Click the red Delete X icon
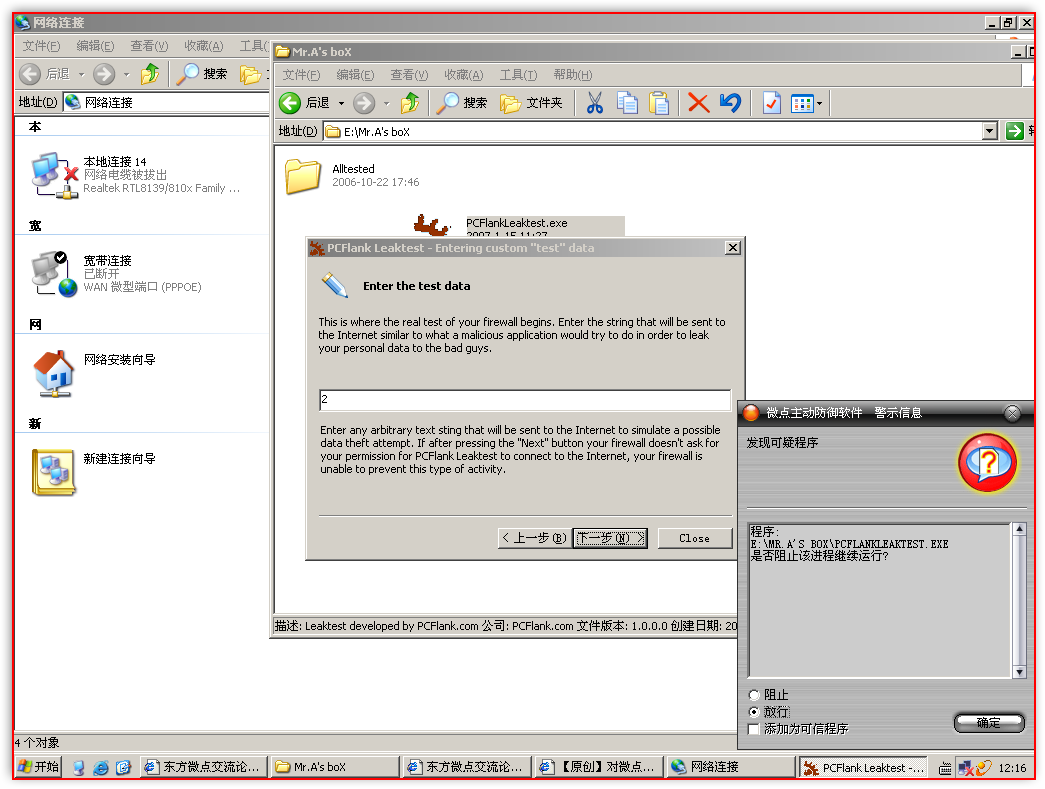The image size is (1045, 789). (698, 103)
